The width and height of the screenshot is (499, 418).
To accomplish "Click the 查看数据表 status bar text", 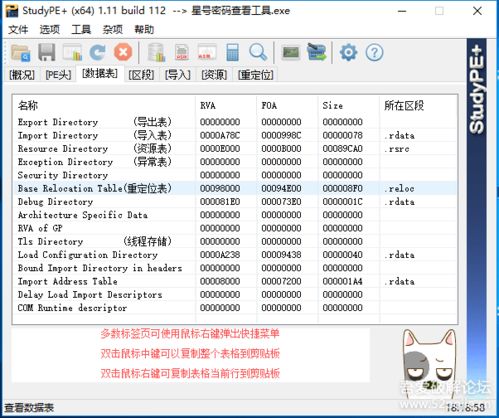I will tap(29, 407).
